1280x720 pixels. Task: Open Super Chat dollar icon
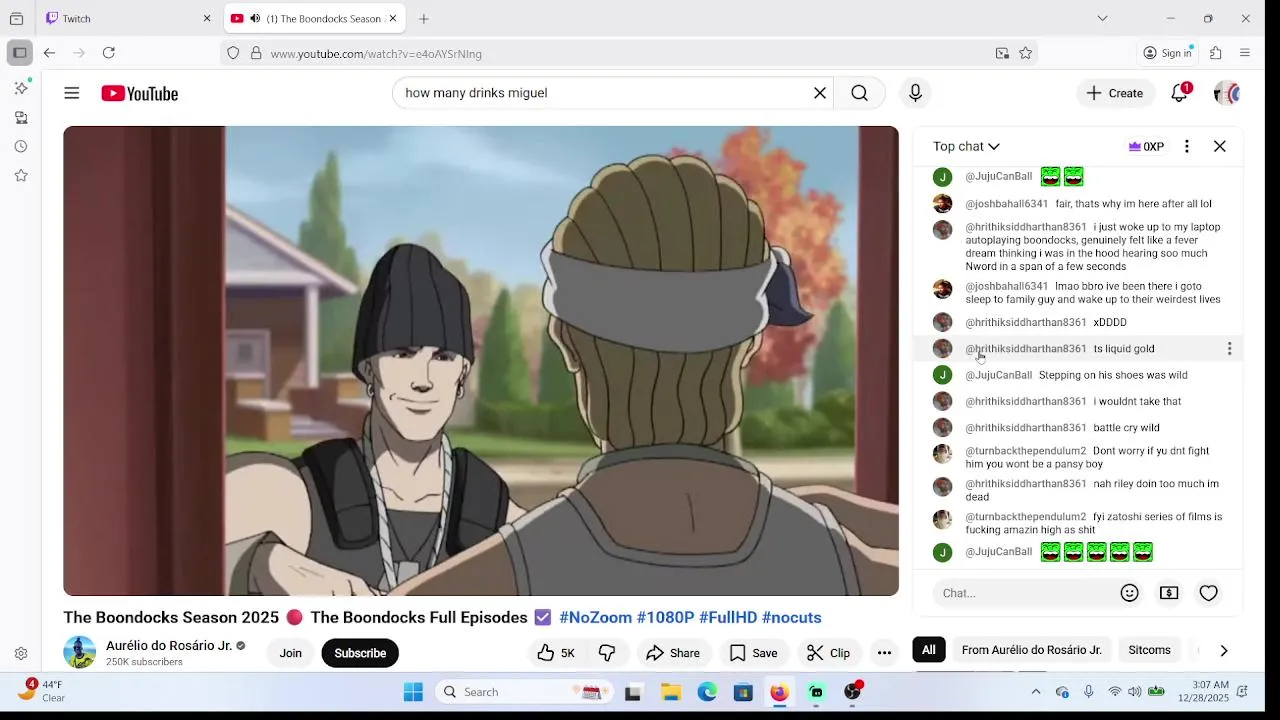tap(1169, 593)
